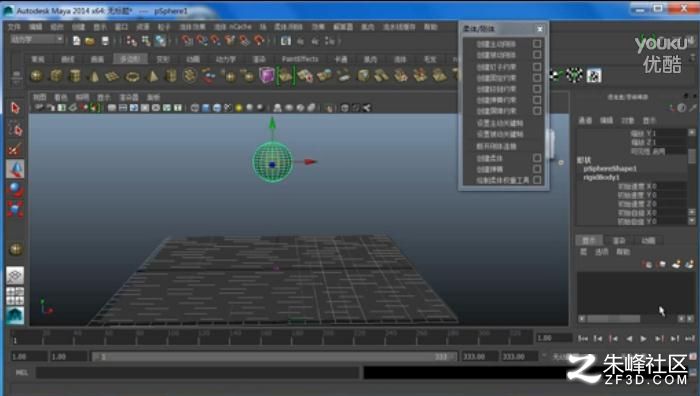The width and height of the screenshot is (700, 396).
Task: Play the animation forward
Action: click(x=643, y=339)
